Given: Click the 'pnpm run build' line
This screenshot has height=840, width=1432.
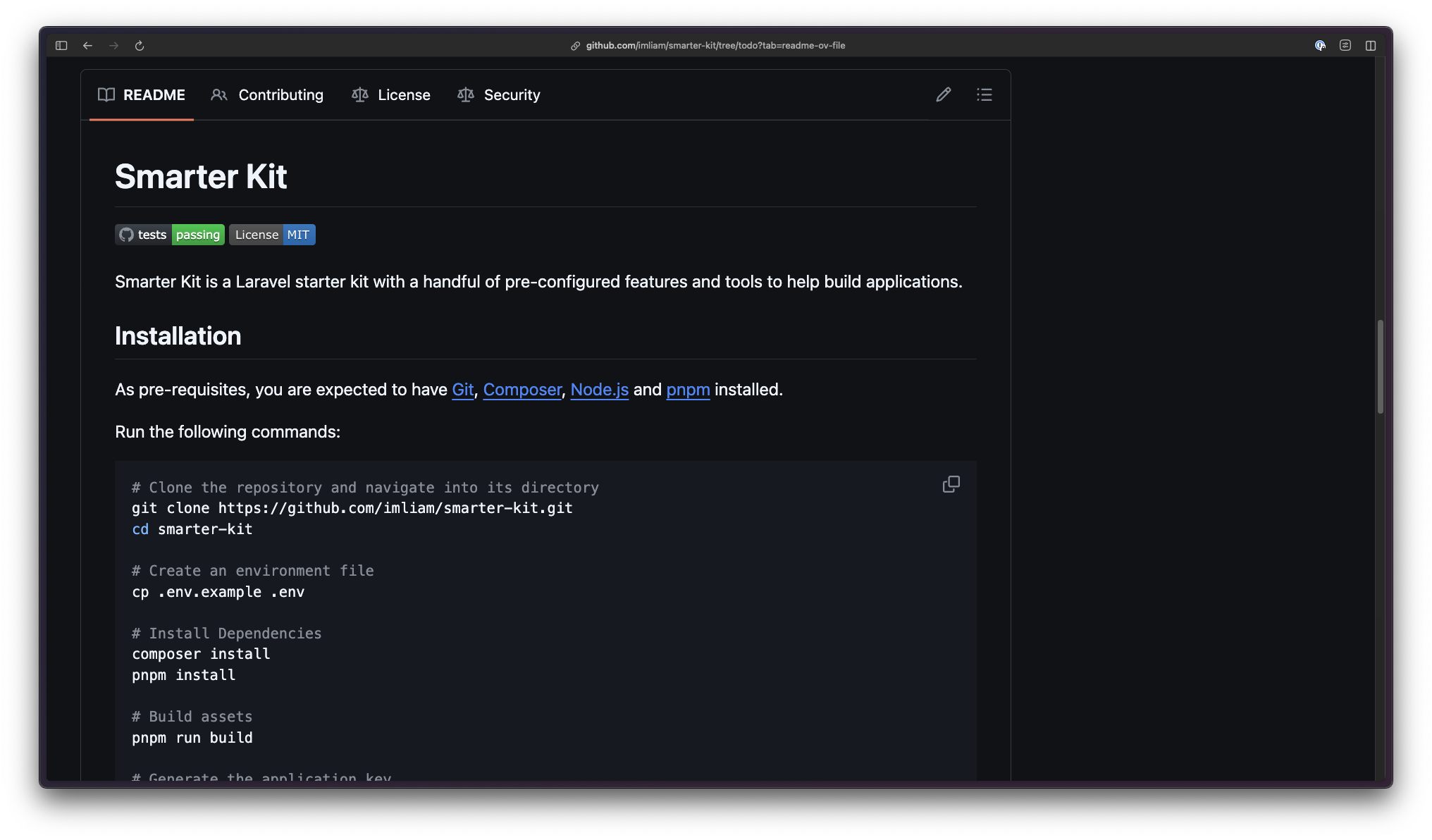Looking at the screenshot, I should 192,738.
